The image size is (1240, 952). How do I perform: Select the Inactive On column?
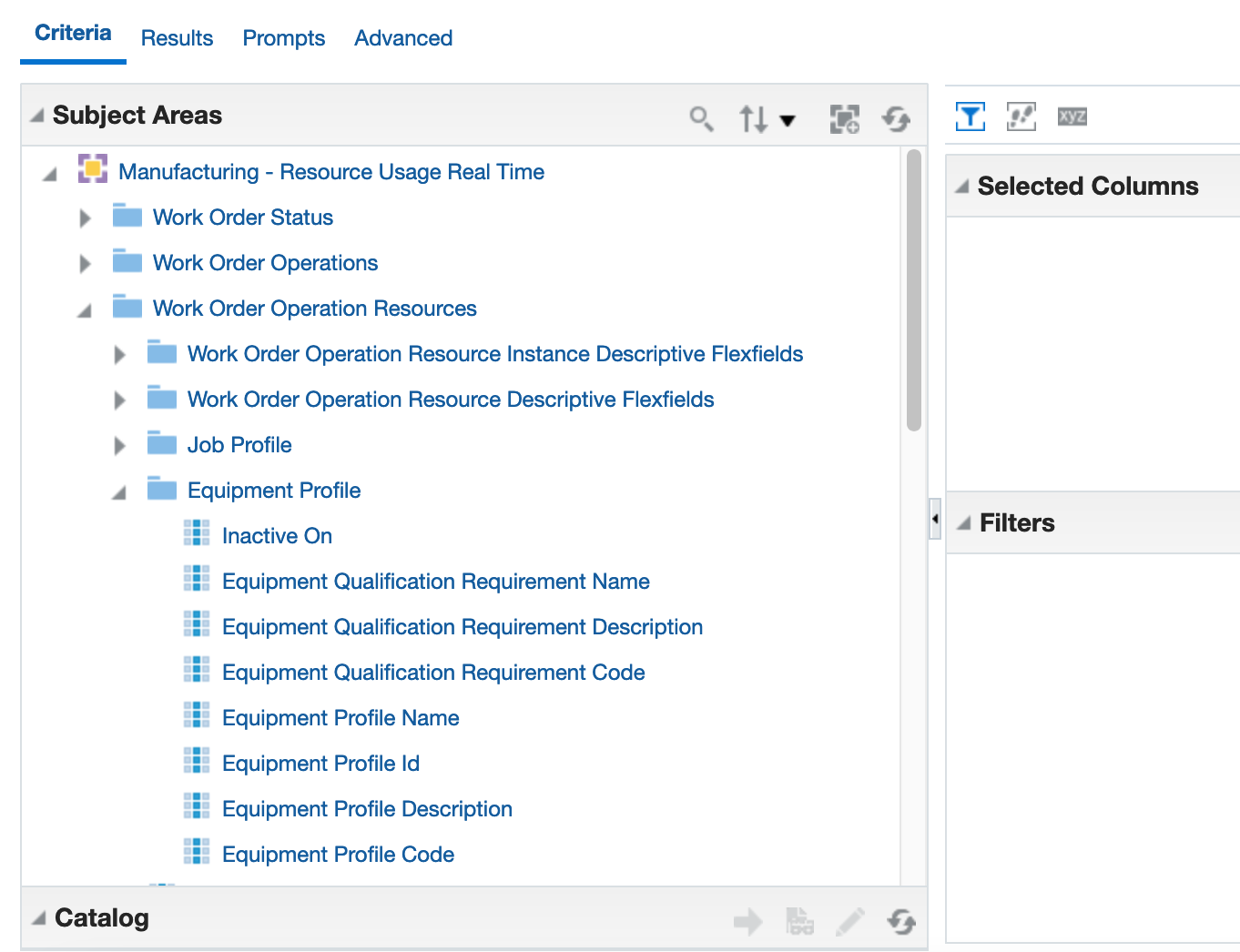277,536
